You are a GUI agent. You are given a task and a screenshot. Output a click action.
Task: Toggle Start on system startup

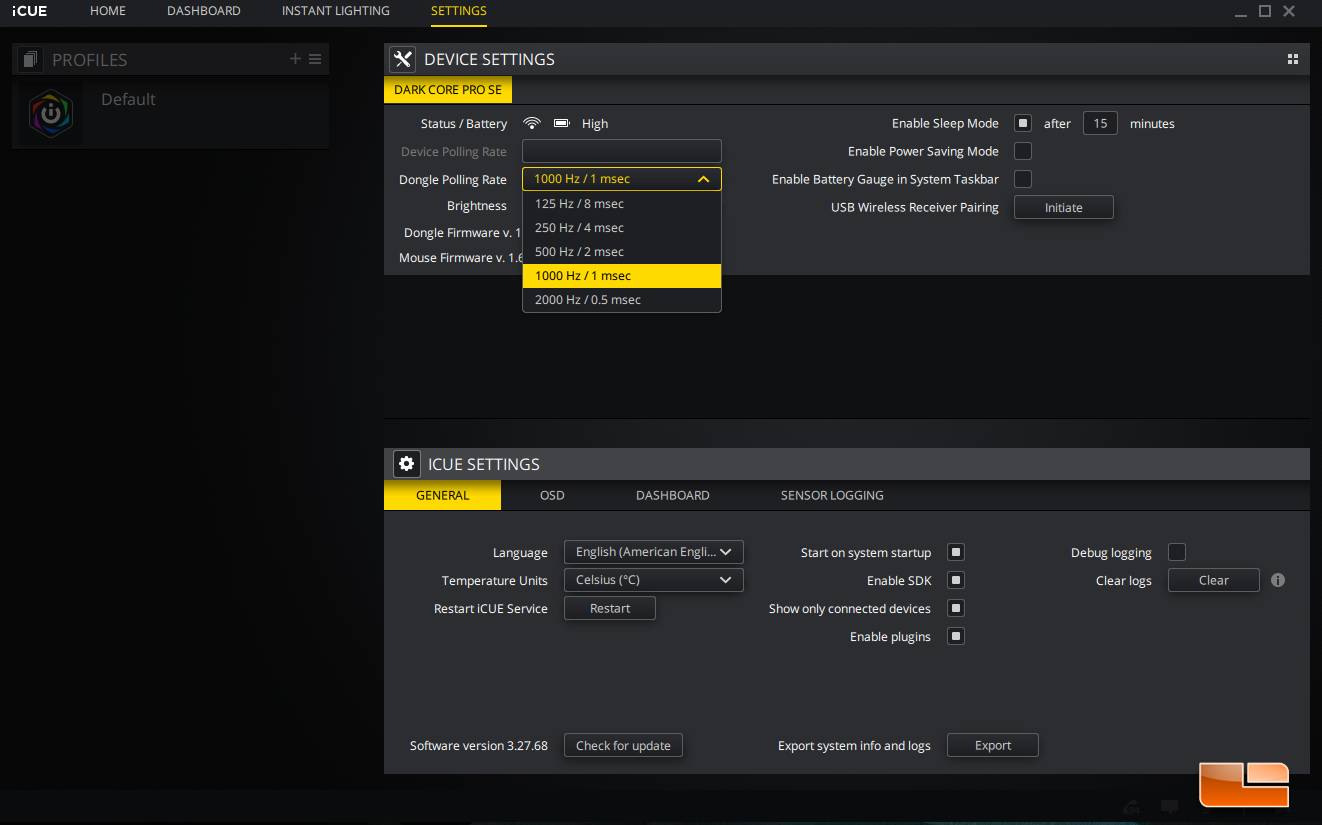pyautogui.click(x=956, y=552)
